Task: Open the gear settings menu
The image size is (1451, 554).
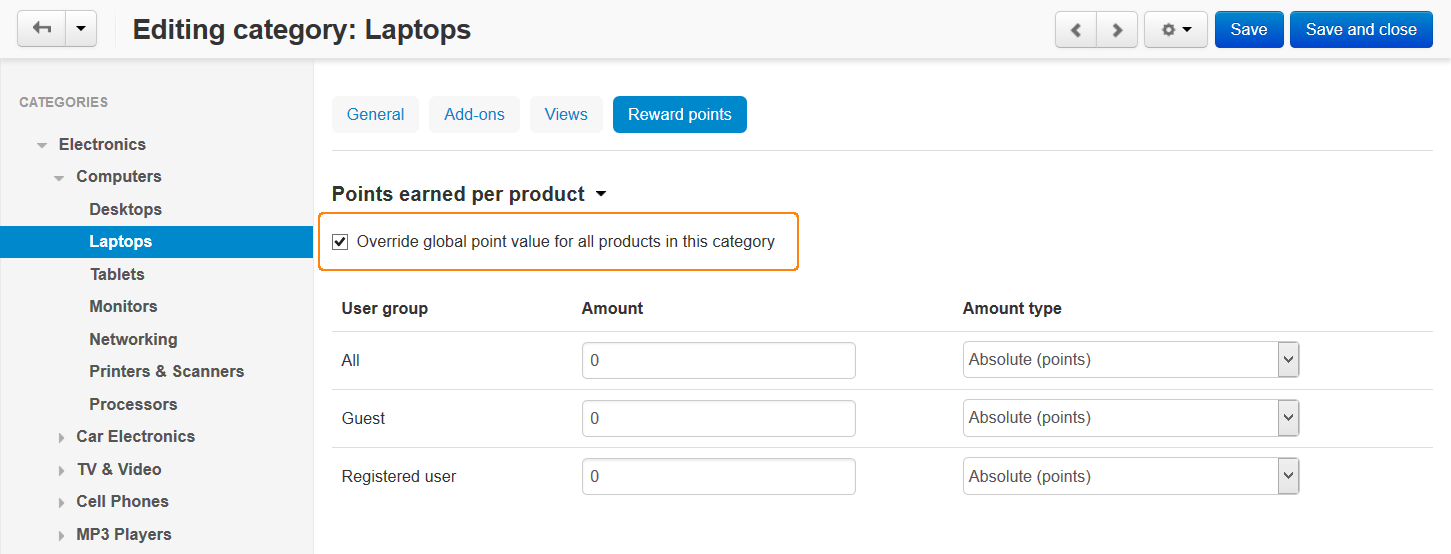Action: pos(1176,30)
